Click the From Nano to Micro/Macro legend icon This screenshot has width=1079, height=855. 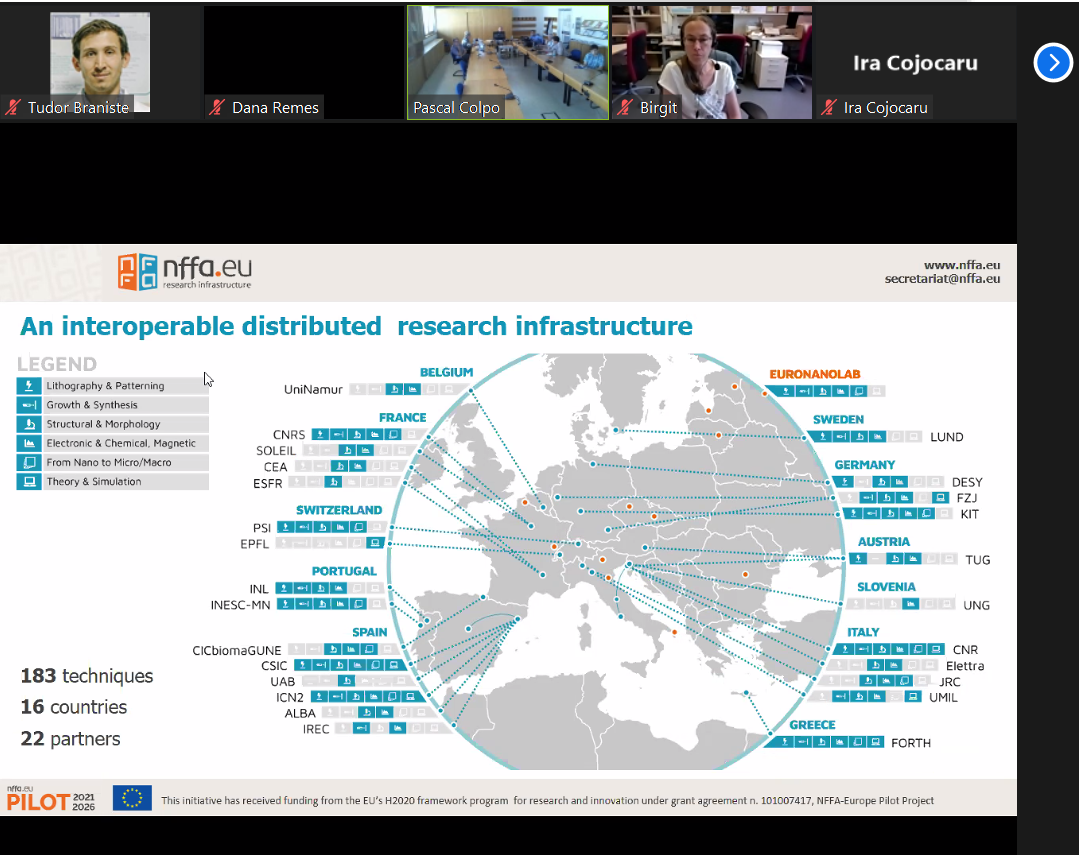tap(30, 463)
